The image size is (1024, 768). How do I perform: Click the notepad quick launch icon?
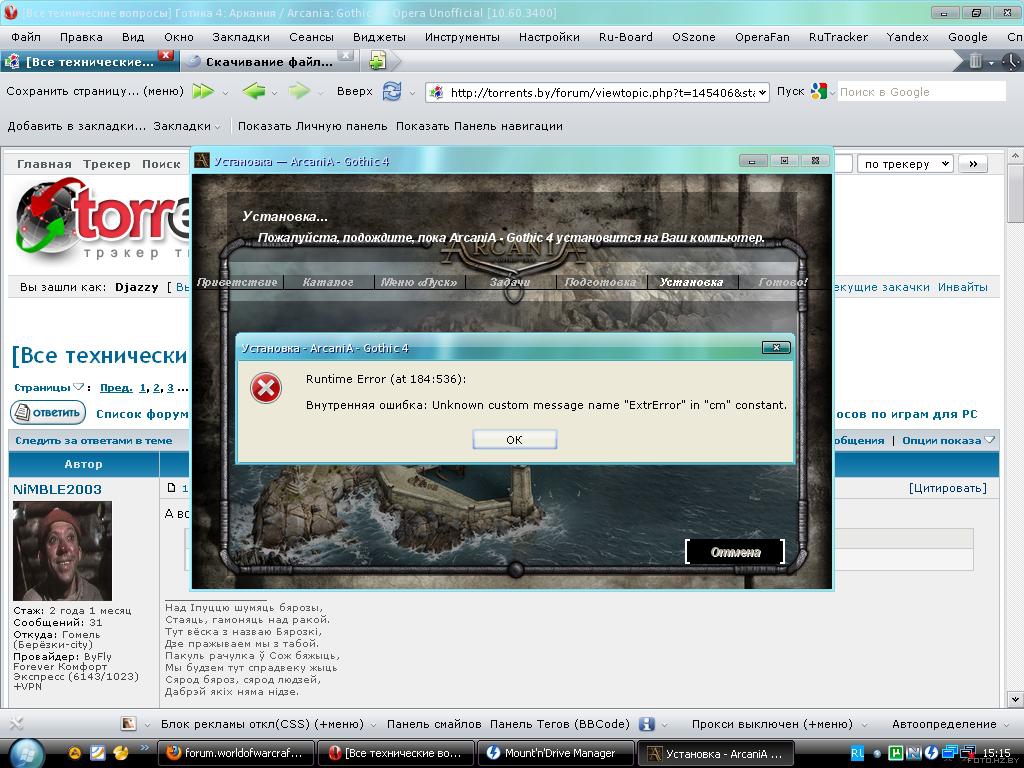coord(98,753)
